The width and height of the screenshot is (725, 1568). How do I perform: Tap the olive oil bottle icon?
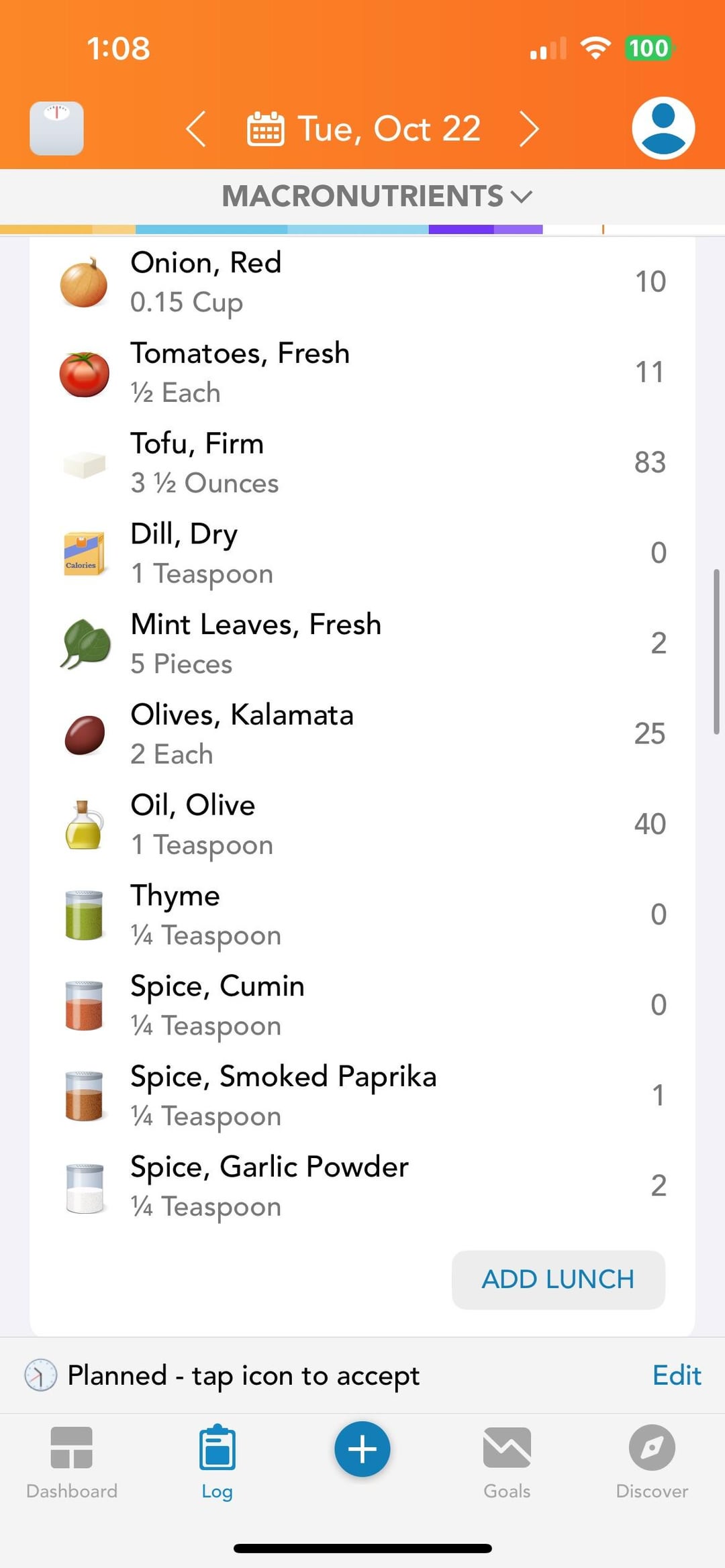tap(84, 825)
